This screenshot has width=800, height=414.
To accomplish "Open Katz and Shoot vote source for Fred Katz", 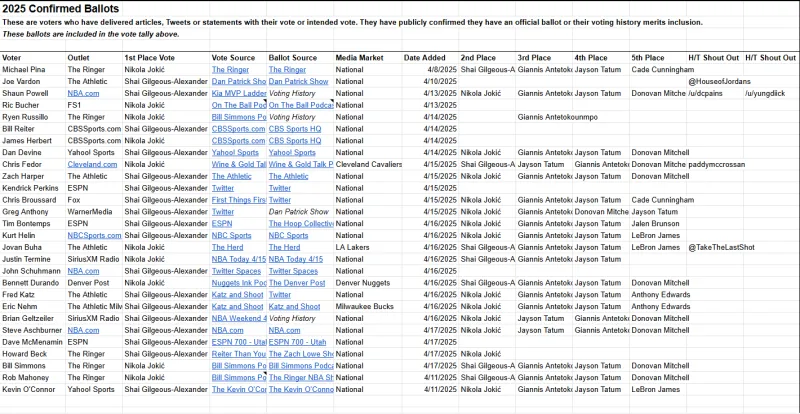I will [237, 295].
